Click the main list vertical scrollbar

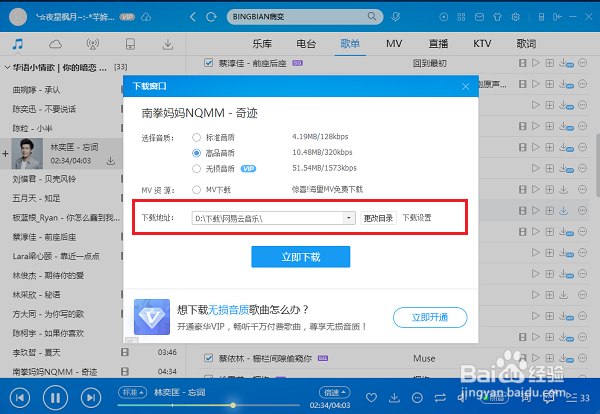597,165
